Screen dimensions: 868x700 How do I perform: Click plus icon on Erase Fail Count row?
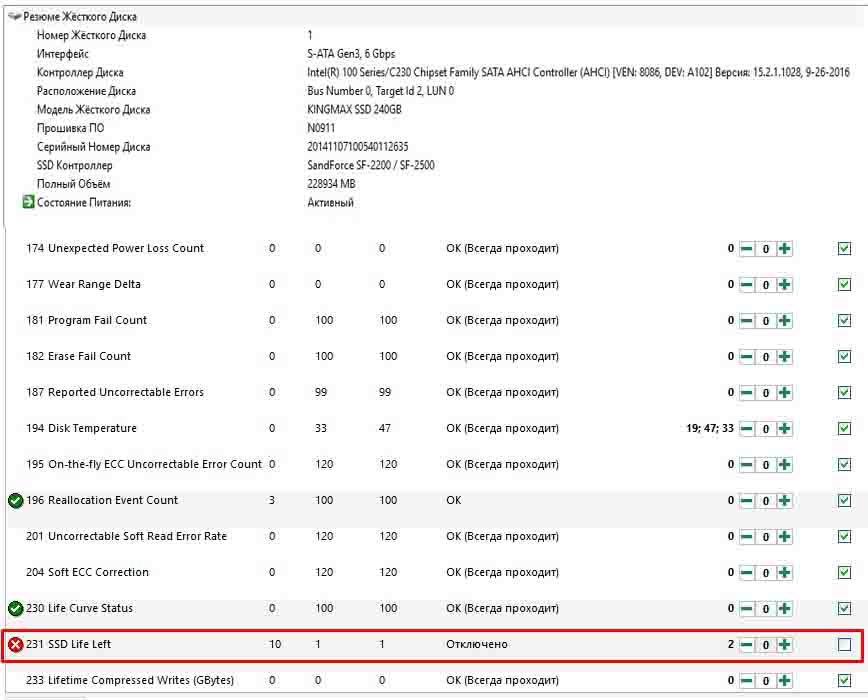pos(784,357)
